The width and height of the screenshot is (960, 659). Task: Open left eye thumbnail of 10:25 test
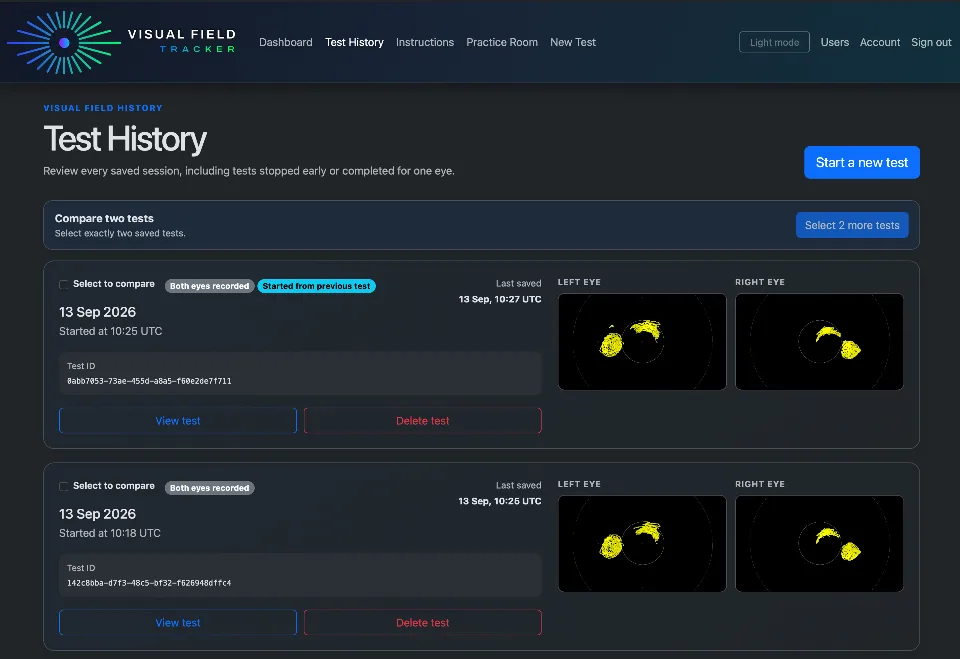click(x=642, y=342)
